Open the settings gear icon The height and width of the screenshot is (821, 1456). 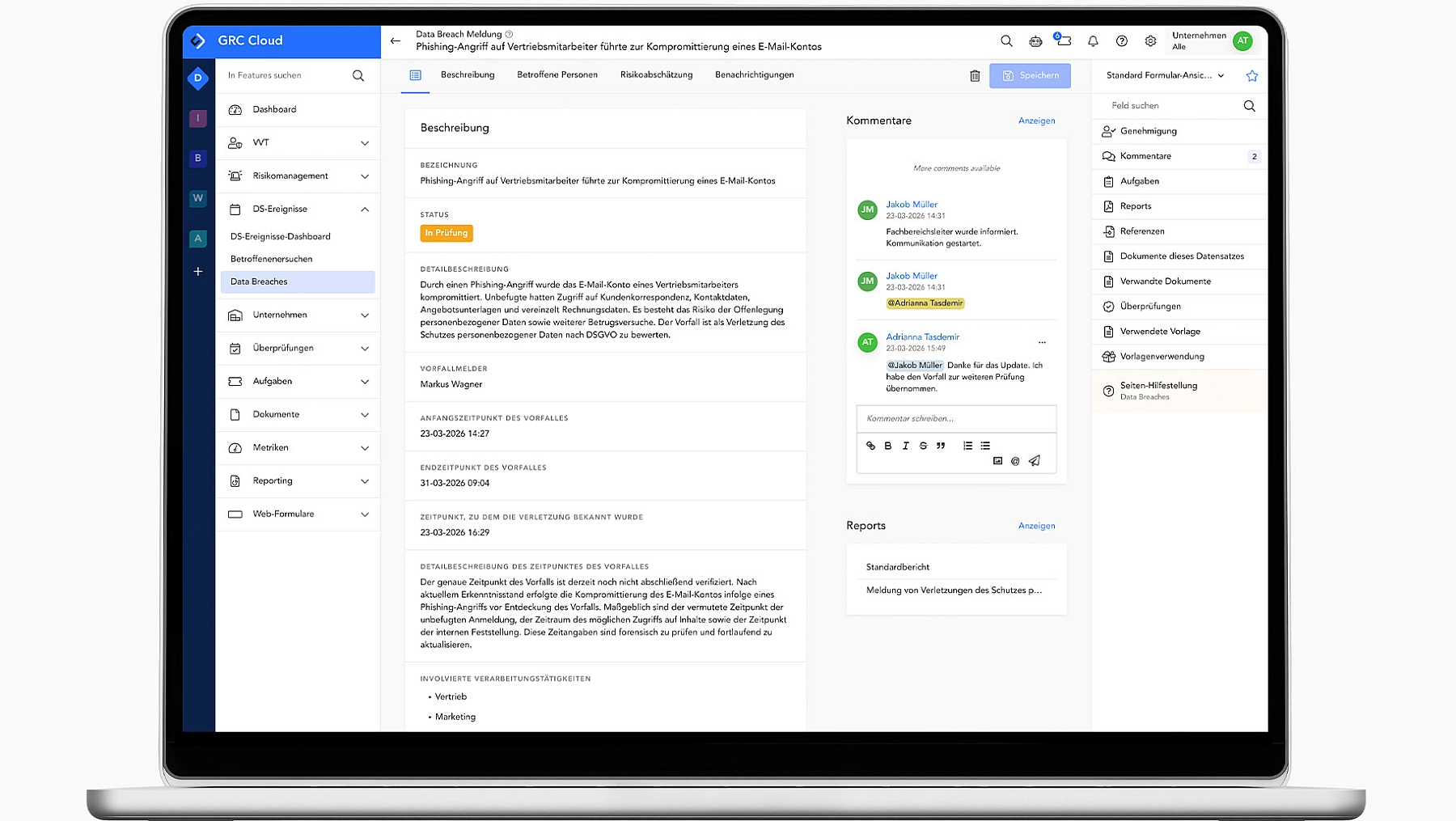1150,41
